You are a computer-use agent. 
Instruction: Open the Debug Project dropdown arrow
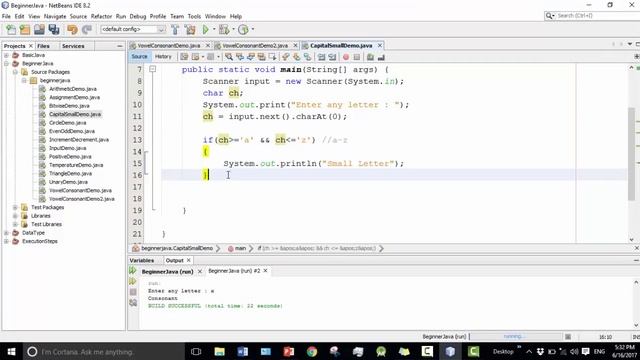pos(233,29)
